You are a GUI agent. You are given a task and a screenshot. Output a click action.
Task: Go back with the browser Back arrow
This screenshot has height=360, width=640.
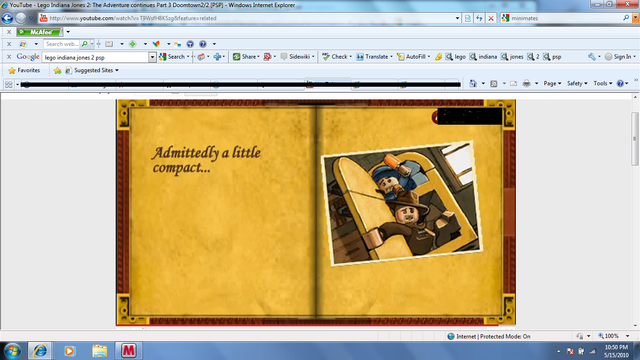point(7,18)
